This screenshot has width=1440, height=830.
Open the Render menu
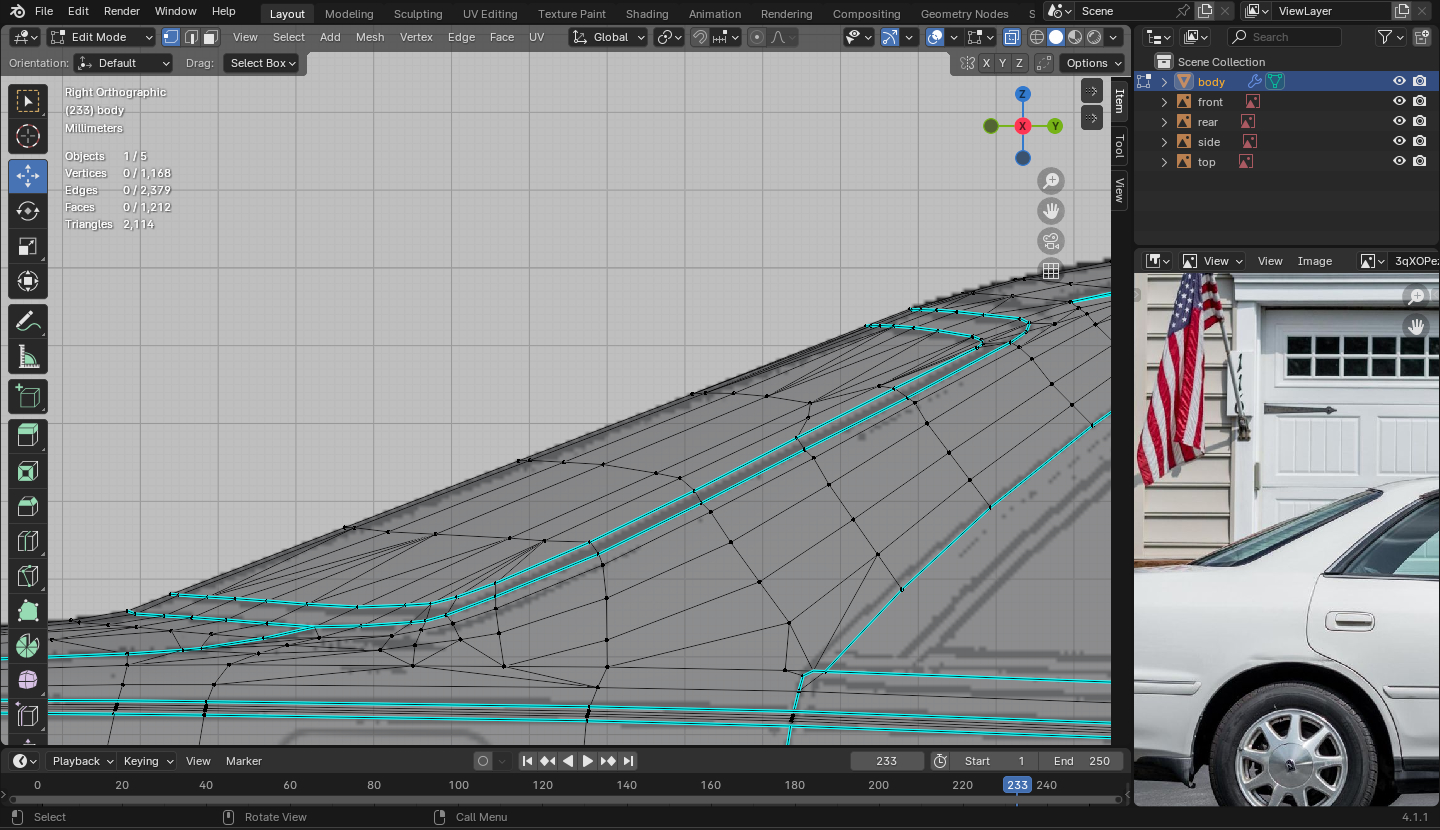click(x=122, y=11)
